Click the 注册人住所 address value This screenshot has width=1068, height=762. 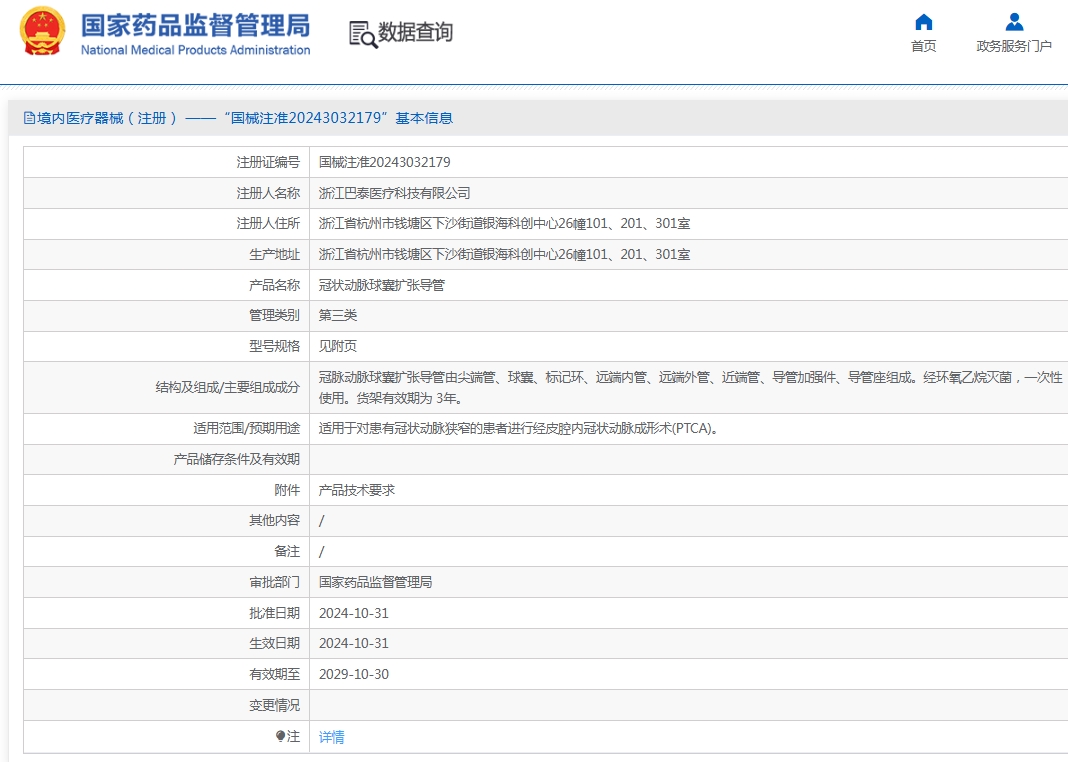(x=505, y=223)
